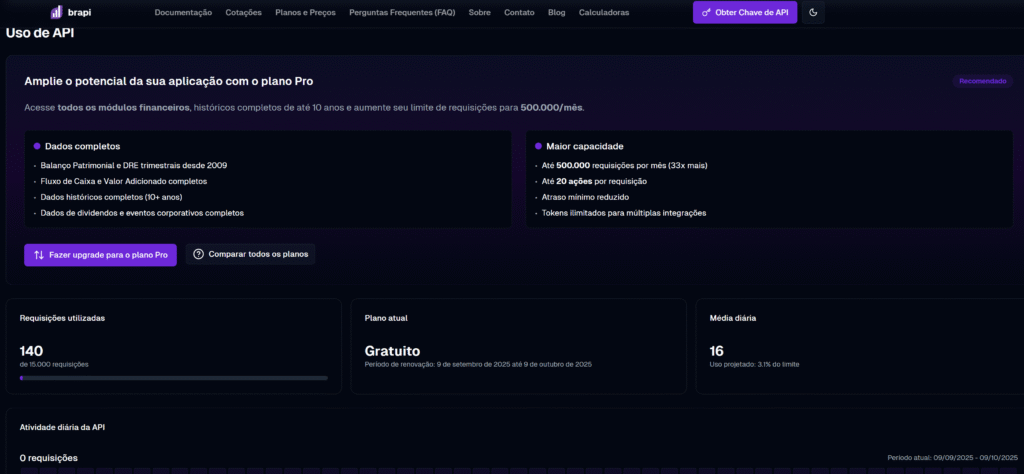Viewport: 1024px width, 474px height.
Task: Click Plano atual card label
Action: point(386,318)
